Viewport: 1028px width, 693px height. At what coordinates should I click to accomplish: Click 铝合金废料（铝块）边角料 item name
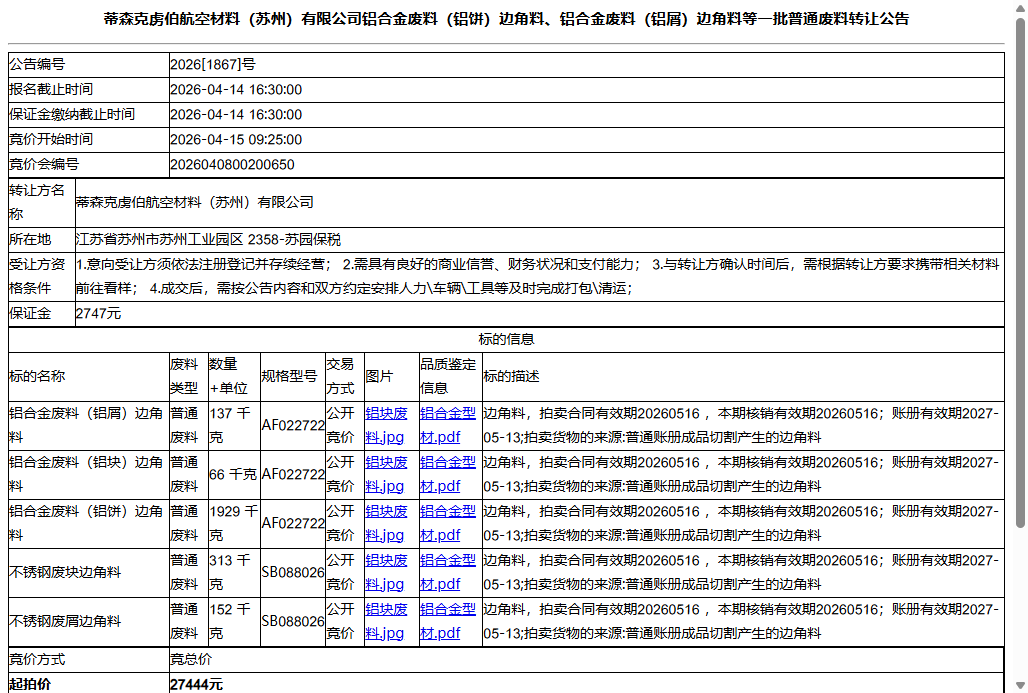86,475
